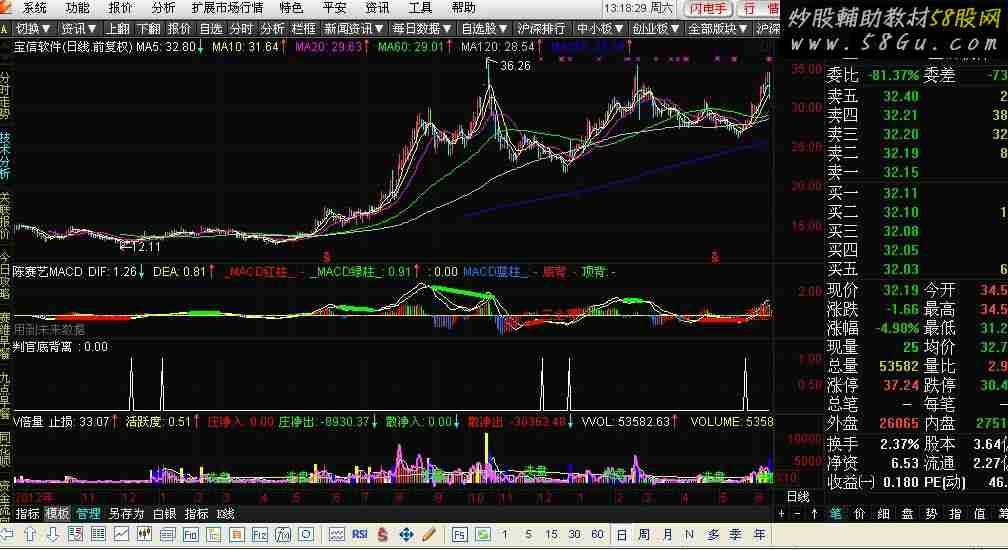Open the 系统 menu
The width and height of the screenshot is (1008, 550).
tap(35, 8)
